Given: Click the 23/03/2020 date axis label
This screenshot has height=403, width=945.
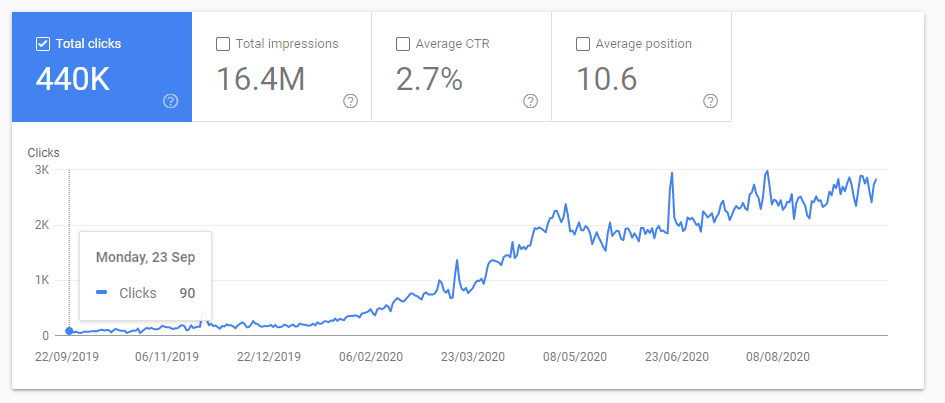Looking at the screenshot, I should pyautogui.click(x=475, y=356).
